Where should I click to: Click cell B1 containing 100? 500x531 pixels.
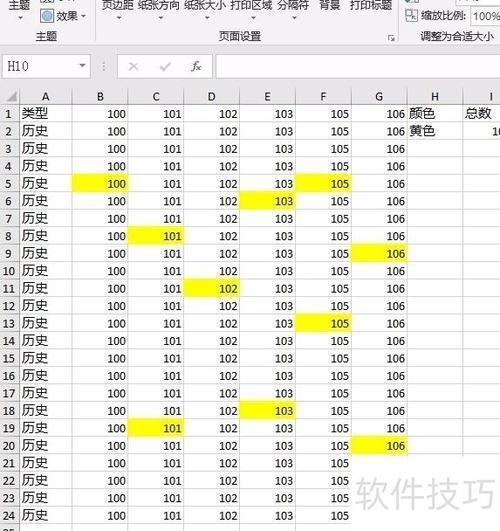pyautogui.click(x=100, y=114)
